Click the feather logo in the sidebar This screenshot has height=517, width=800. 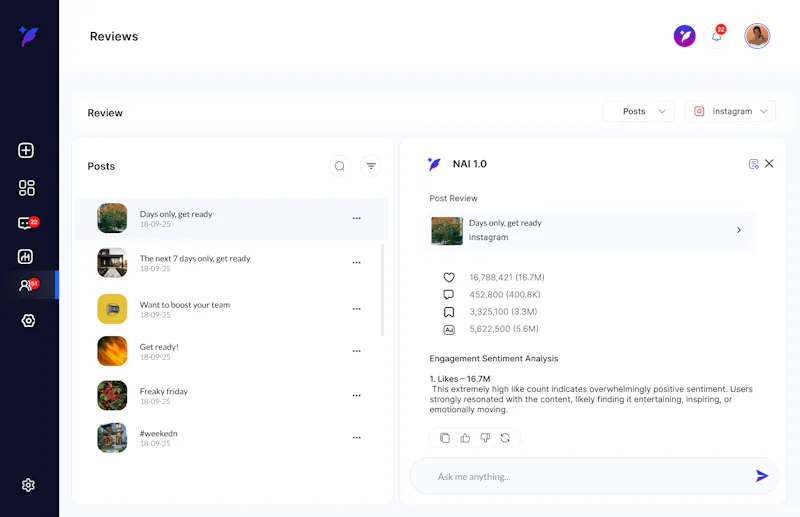click(29, 36)
